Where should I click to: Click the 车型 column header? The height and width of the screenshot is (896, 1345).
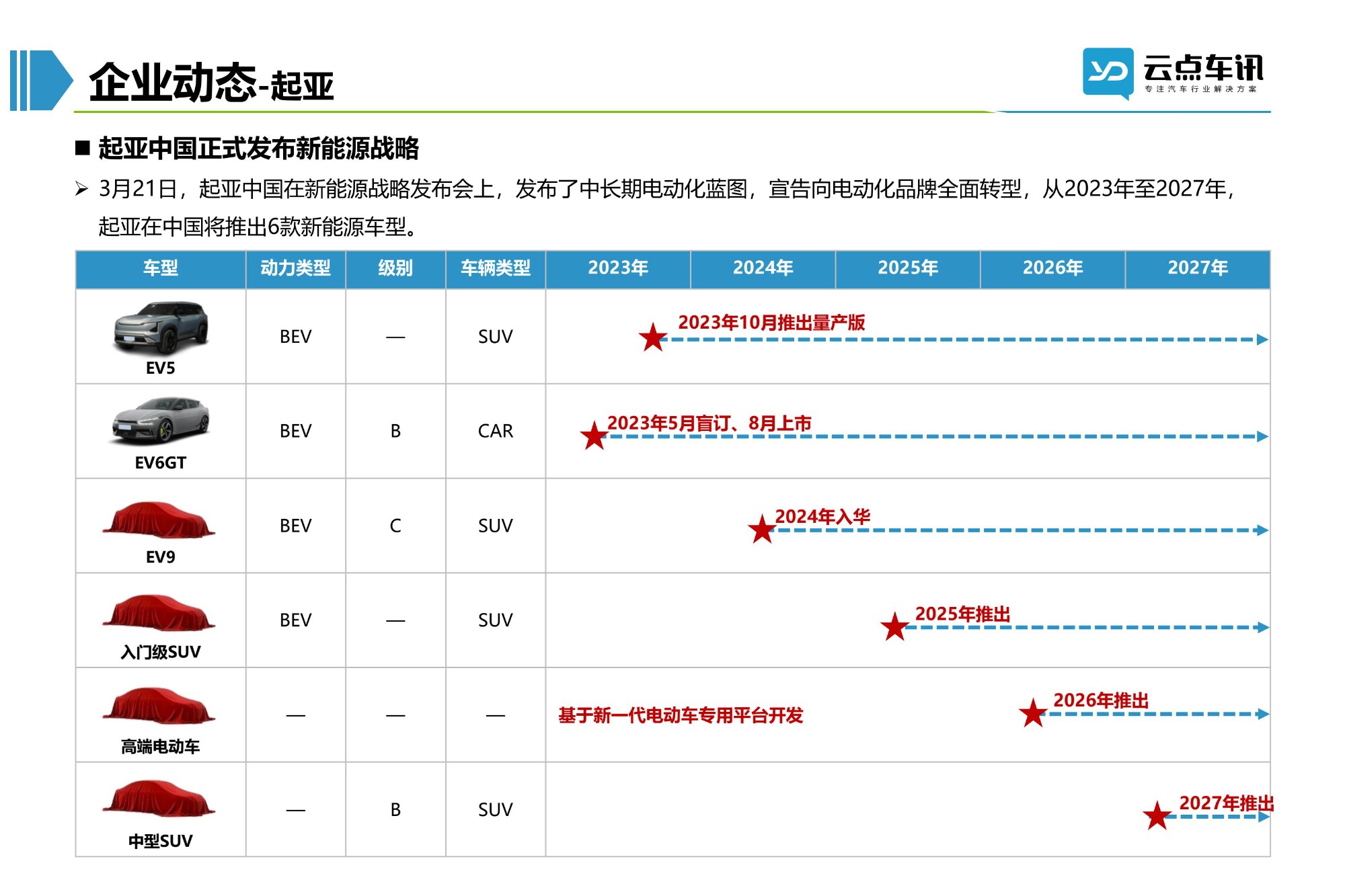point(161,269)
